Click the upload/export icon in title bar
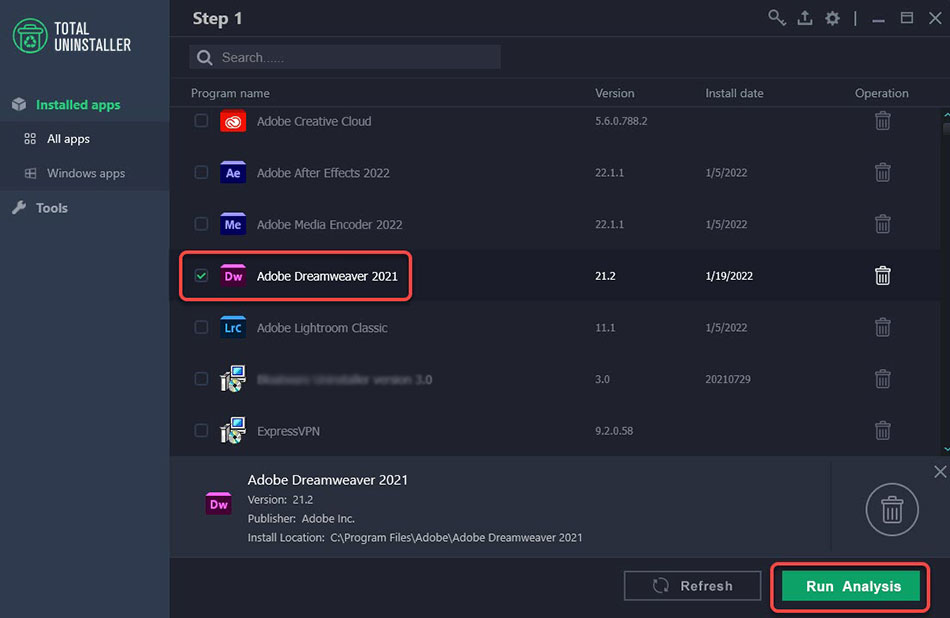Screen dimensions: 950x618 click(x=805, y=18)
